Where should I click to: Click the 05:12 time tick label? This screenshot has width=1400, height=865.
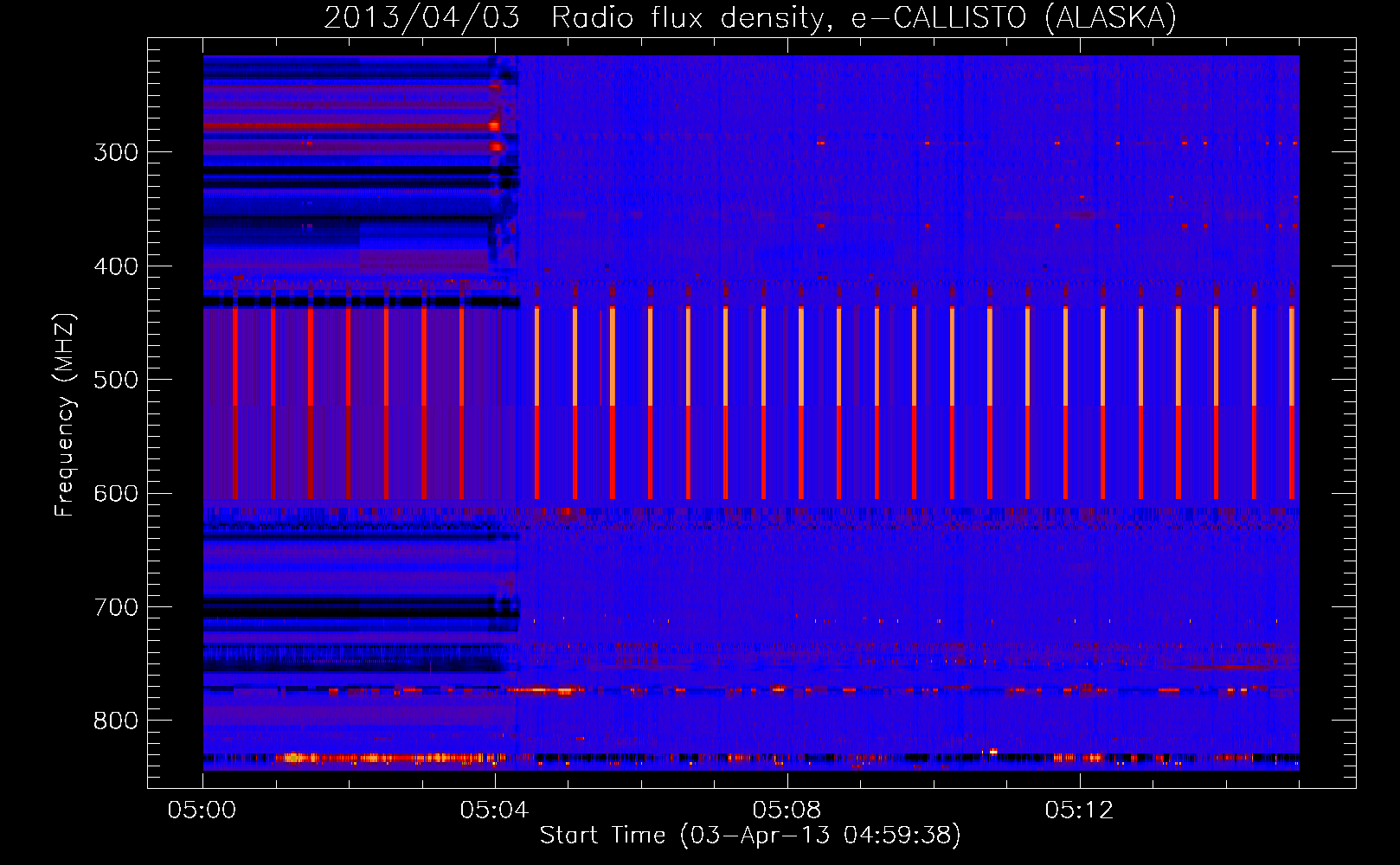click(1079, 810)
